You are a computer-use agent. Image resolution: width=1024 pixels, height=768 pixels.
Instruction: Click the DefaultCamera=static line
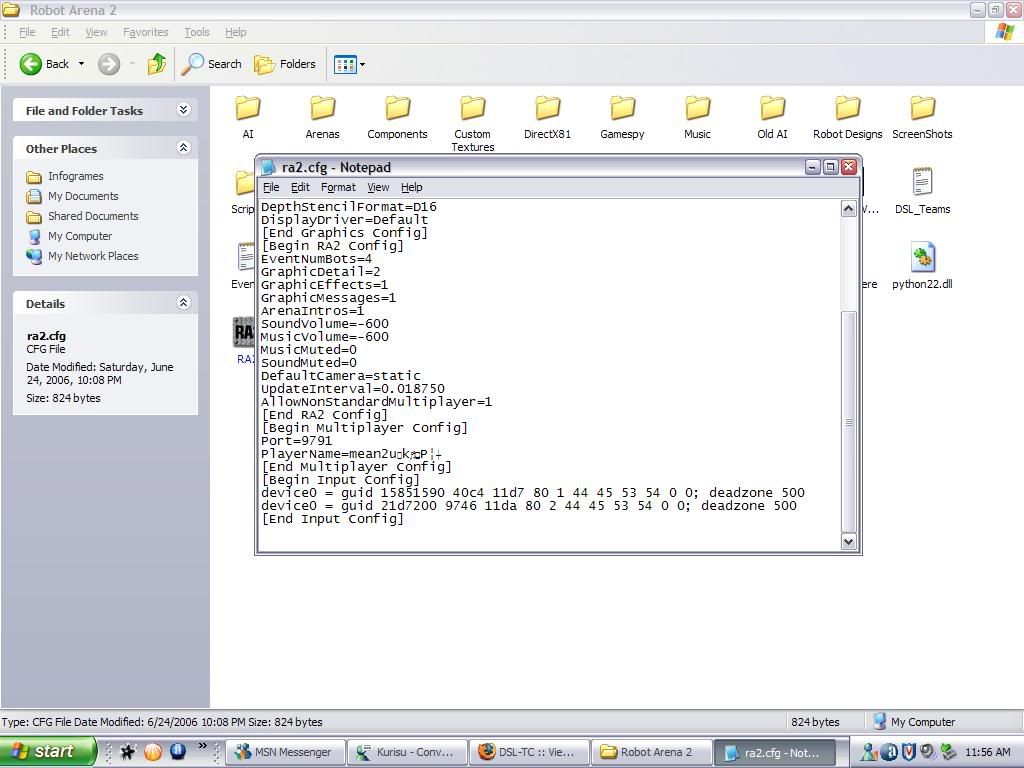coord(340,376)
